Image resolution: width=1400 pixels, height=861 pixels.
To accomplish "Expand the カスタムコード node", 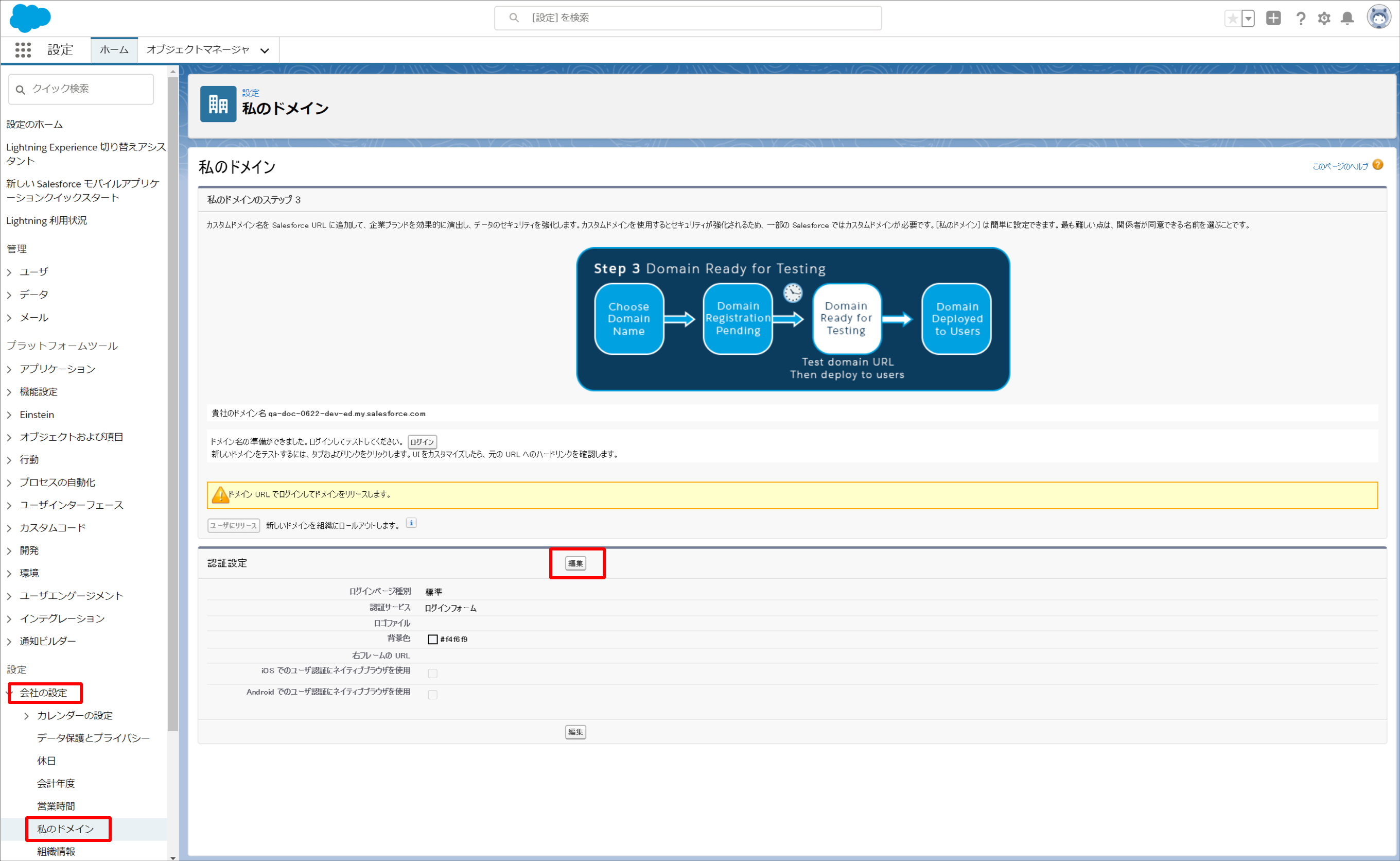I will pyautogui.click(x=9, y=528).
